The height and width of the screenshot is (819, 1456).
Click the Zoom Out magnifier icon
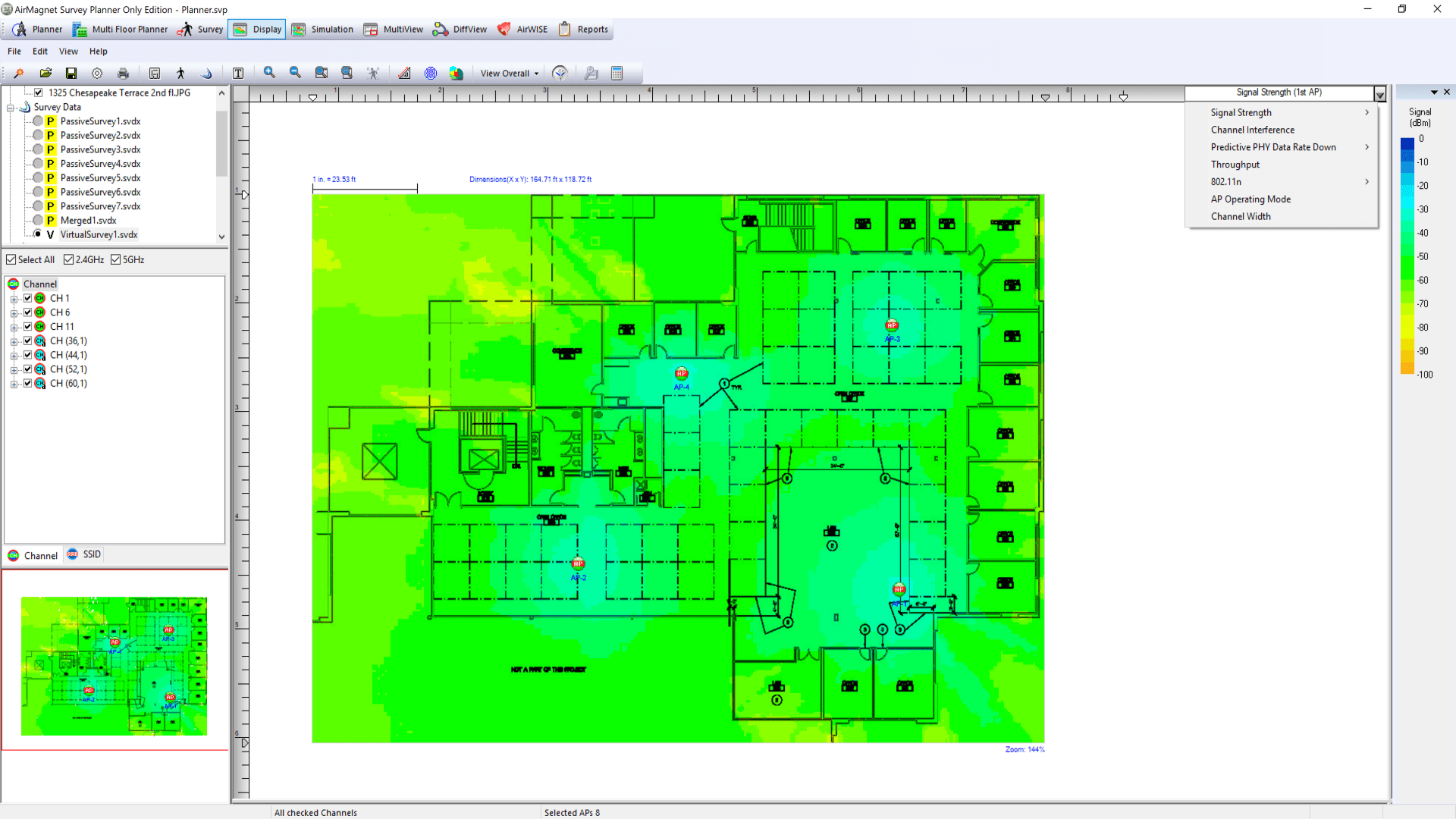(295, 73)
